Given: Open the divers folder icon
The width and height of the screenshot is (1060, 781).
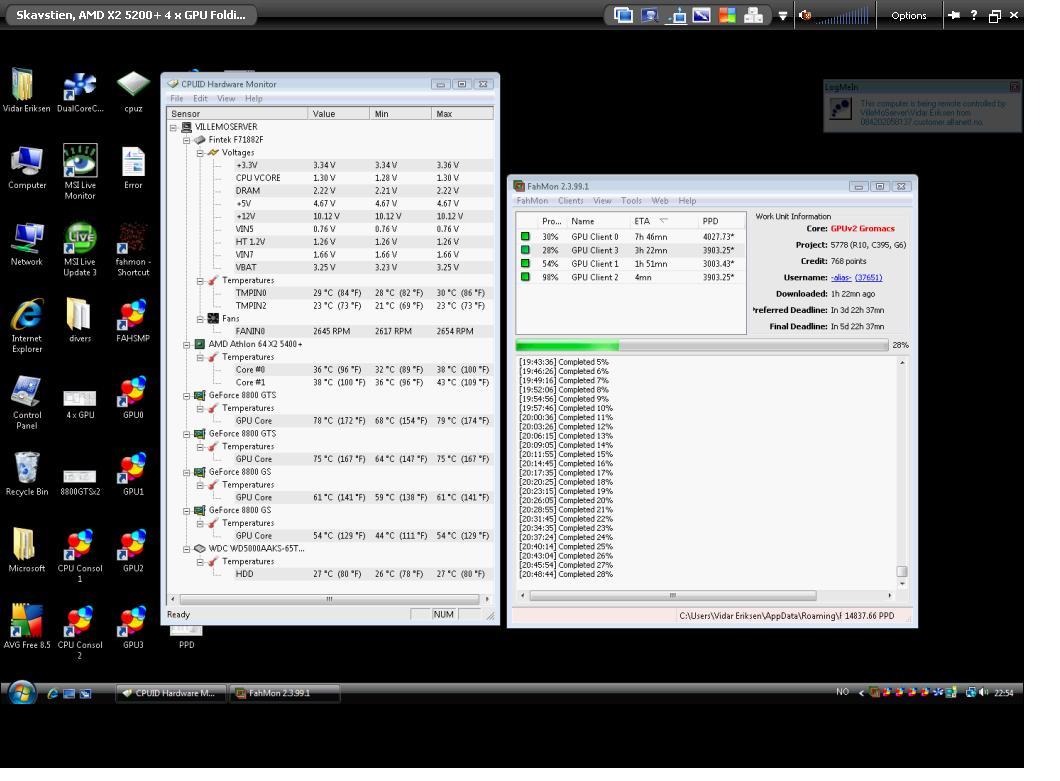Looking at the screenshot, I should pyautogui.click(x=80, y=321).
